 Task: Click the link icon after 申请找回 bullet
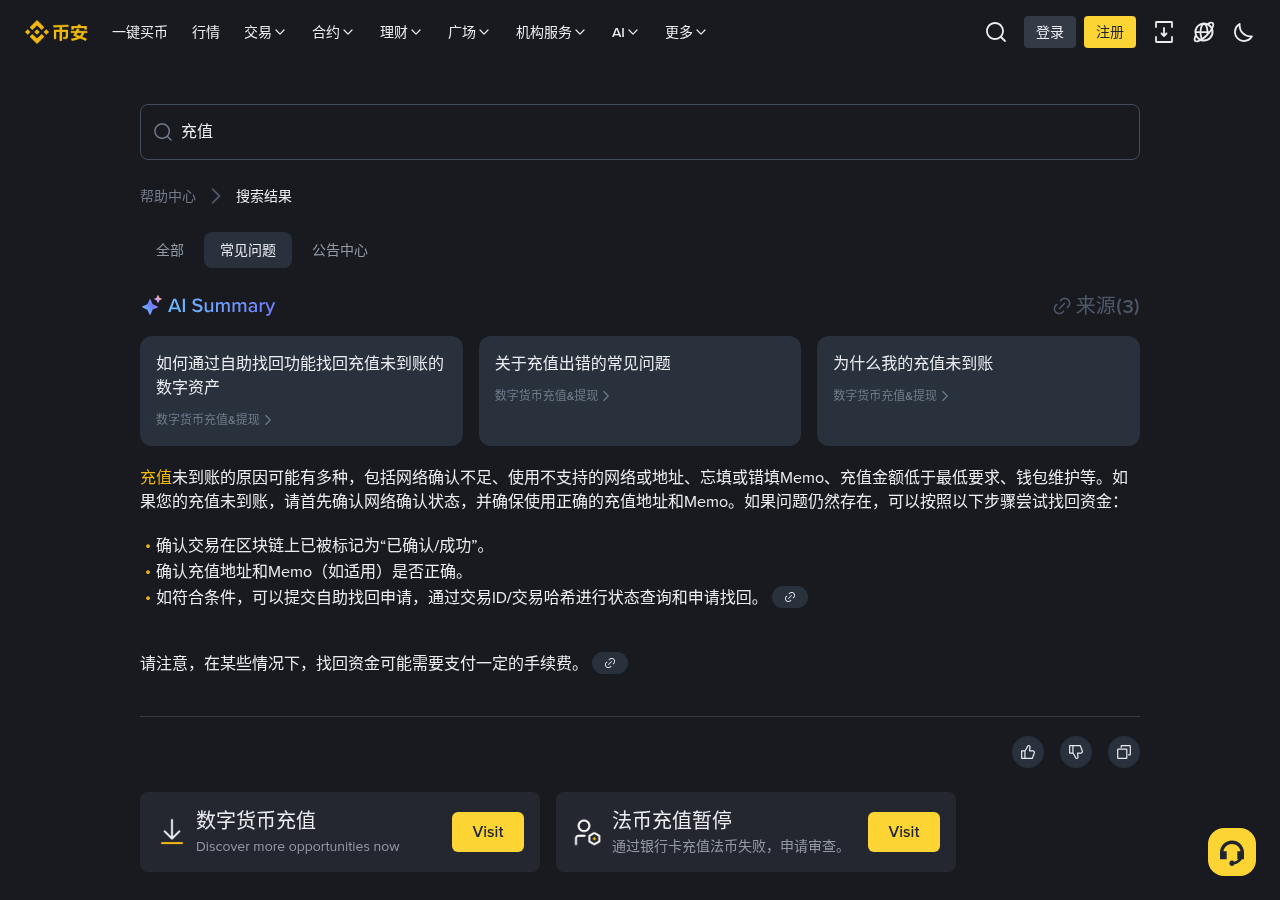click(790, 597)
